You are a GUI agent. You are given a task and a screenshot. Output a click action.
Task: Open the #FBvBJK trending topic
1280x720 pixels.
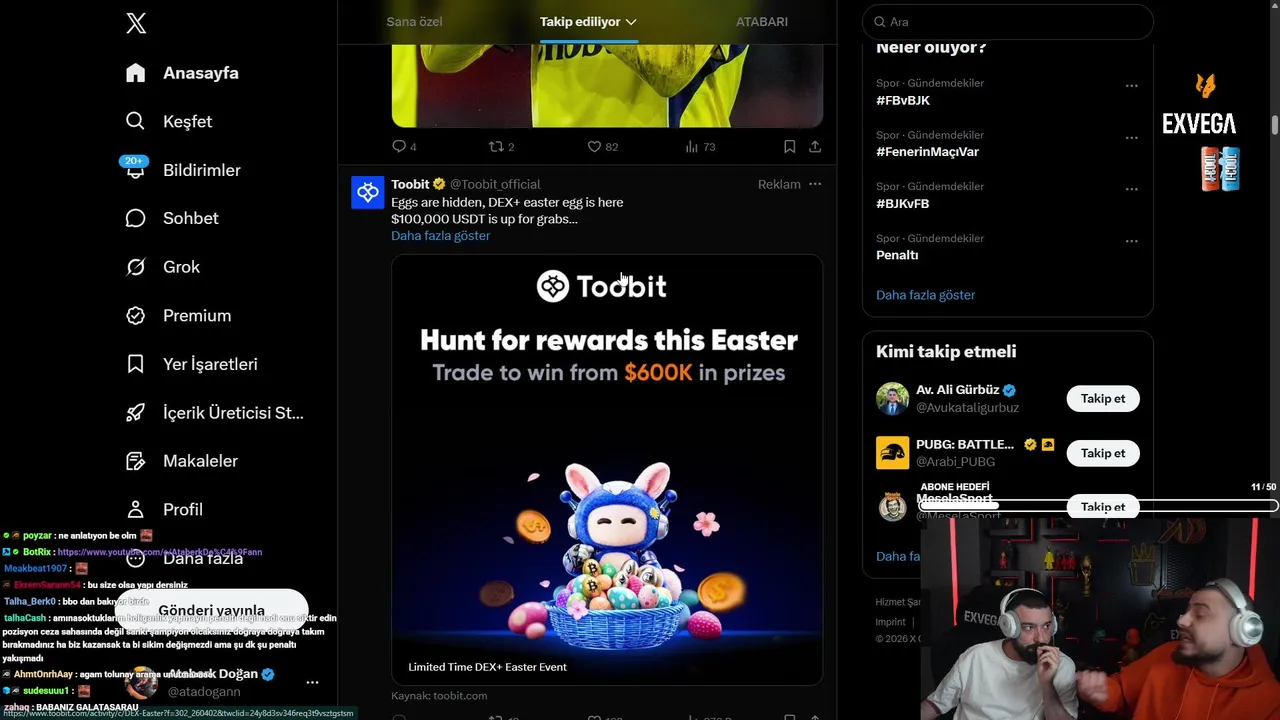point(903,100)
